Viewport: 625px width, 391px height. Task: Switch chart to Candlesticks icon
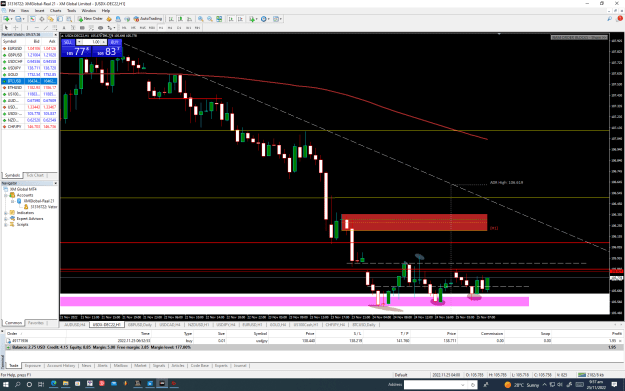[x=180, y=19]
